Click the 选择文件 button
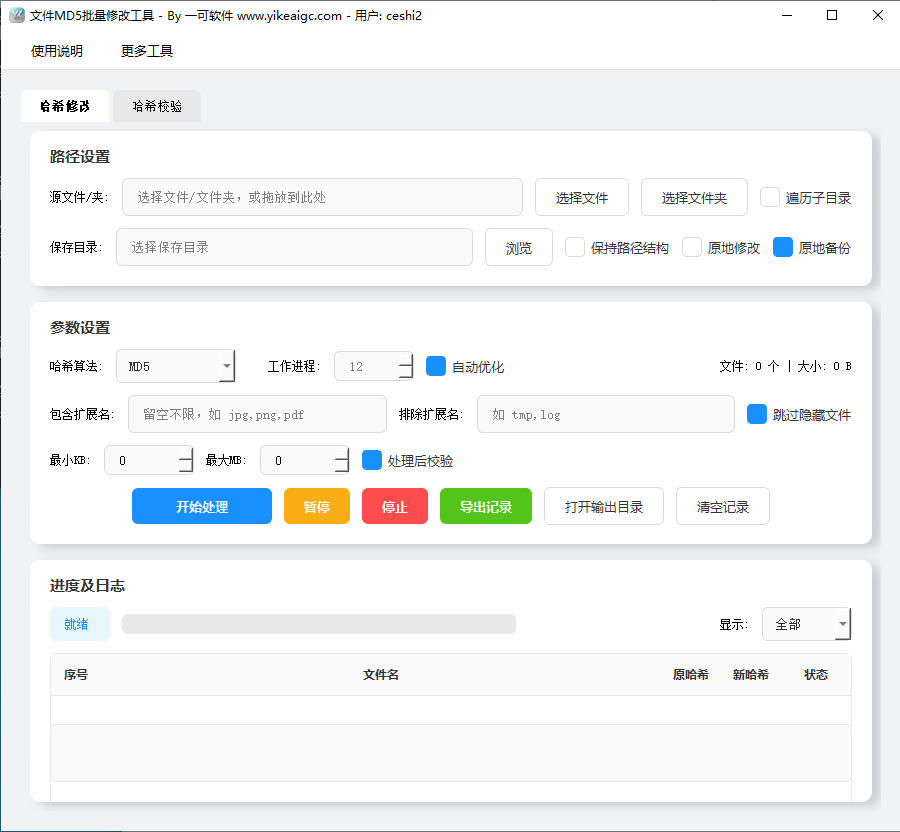The image size is (900, 832). click(x=581, y=197)
